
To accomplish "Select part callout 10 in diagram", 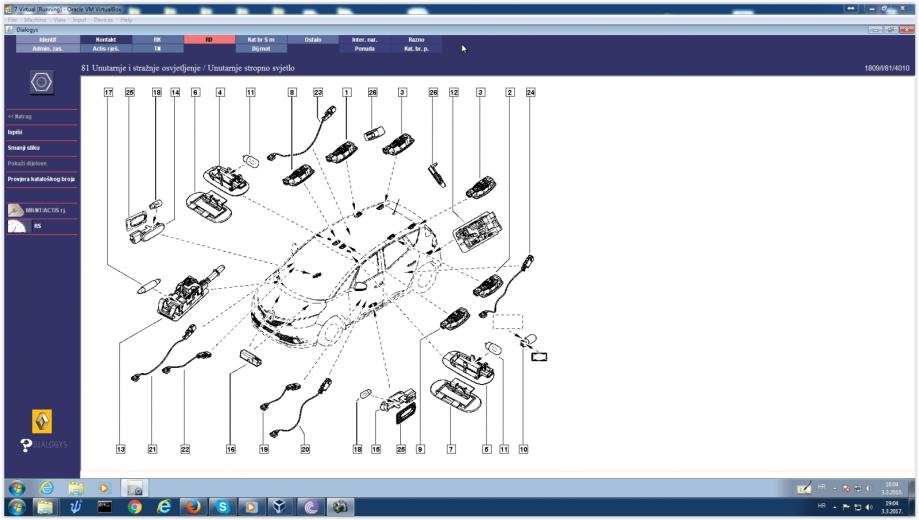I will (523, 449).
